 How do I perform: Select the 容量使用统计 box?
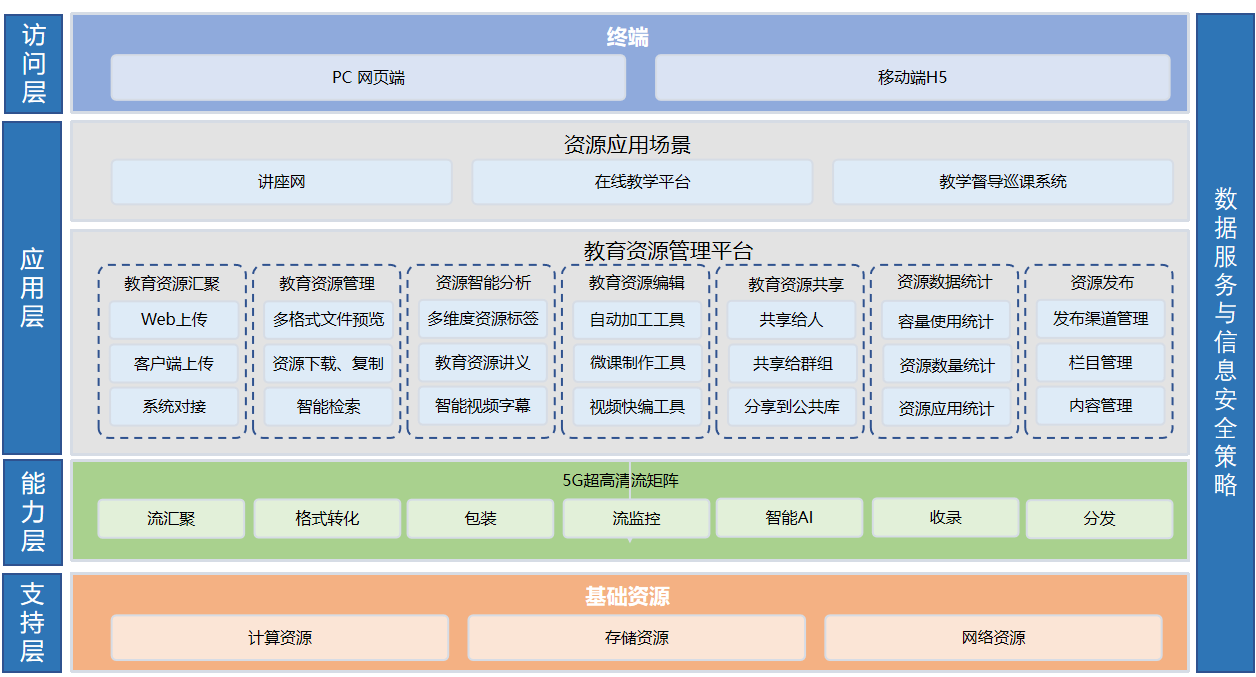[x=946, y=322]
